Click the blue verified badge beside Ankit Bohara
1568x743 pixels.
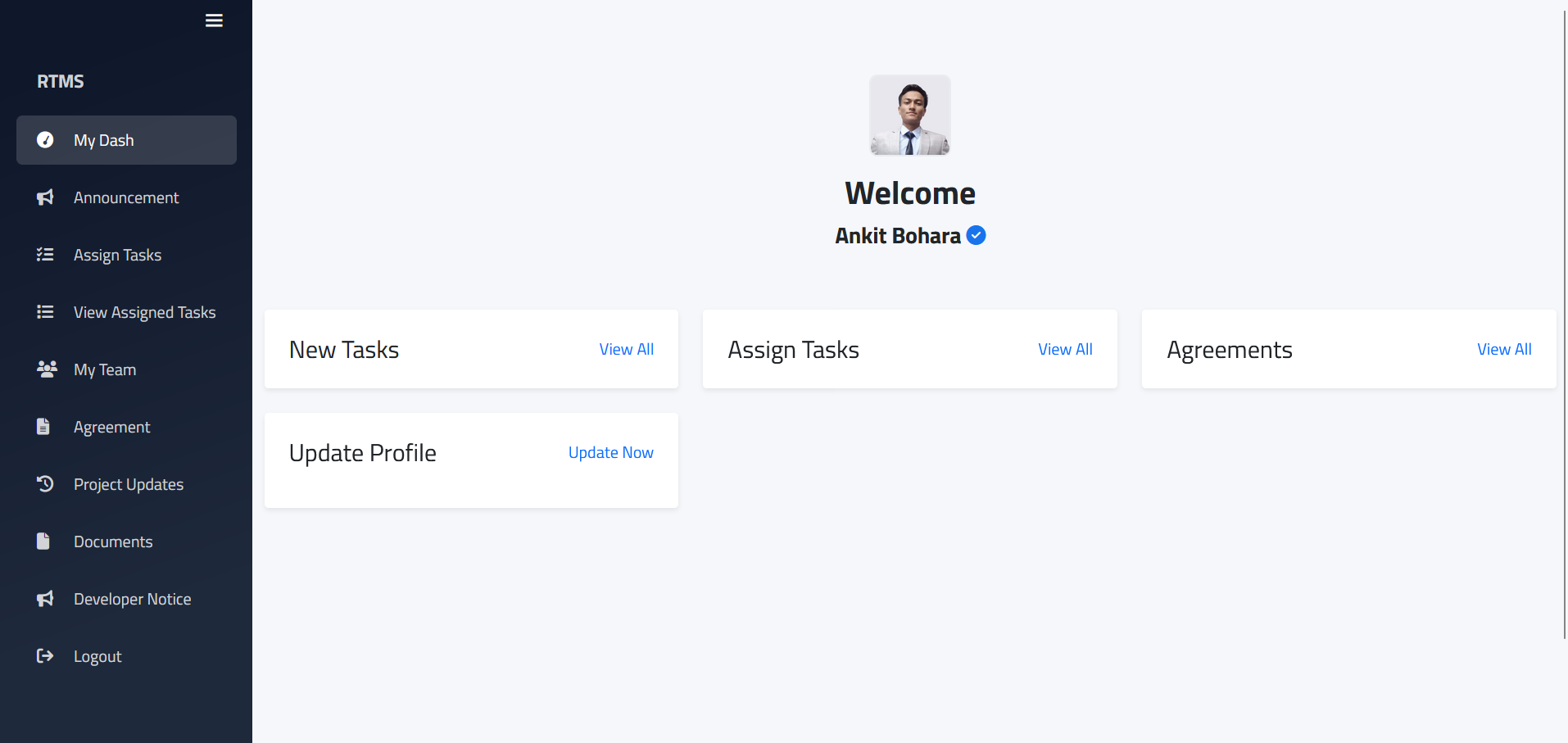pos(976,236)
